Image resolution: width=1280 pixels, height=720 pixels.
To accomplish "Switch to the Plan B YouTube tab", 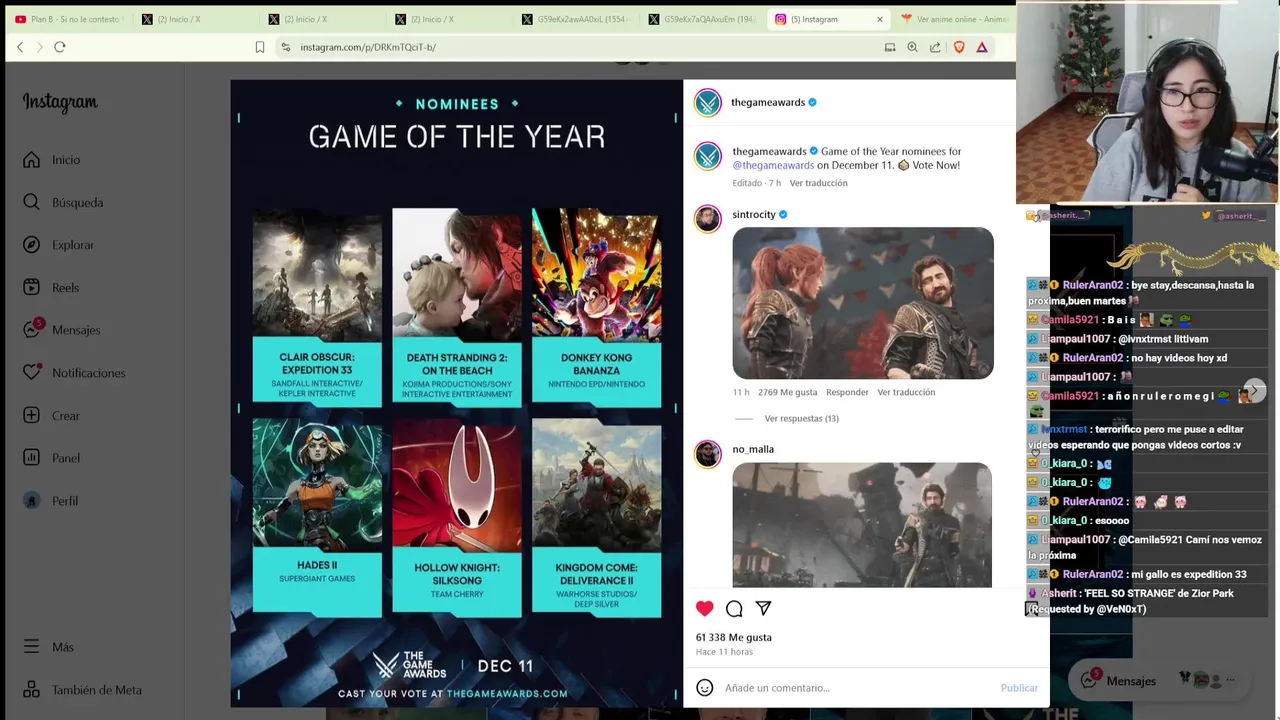I will click(68, 19).
